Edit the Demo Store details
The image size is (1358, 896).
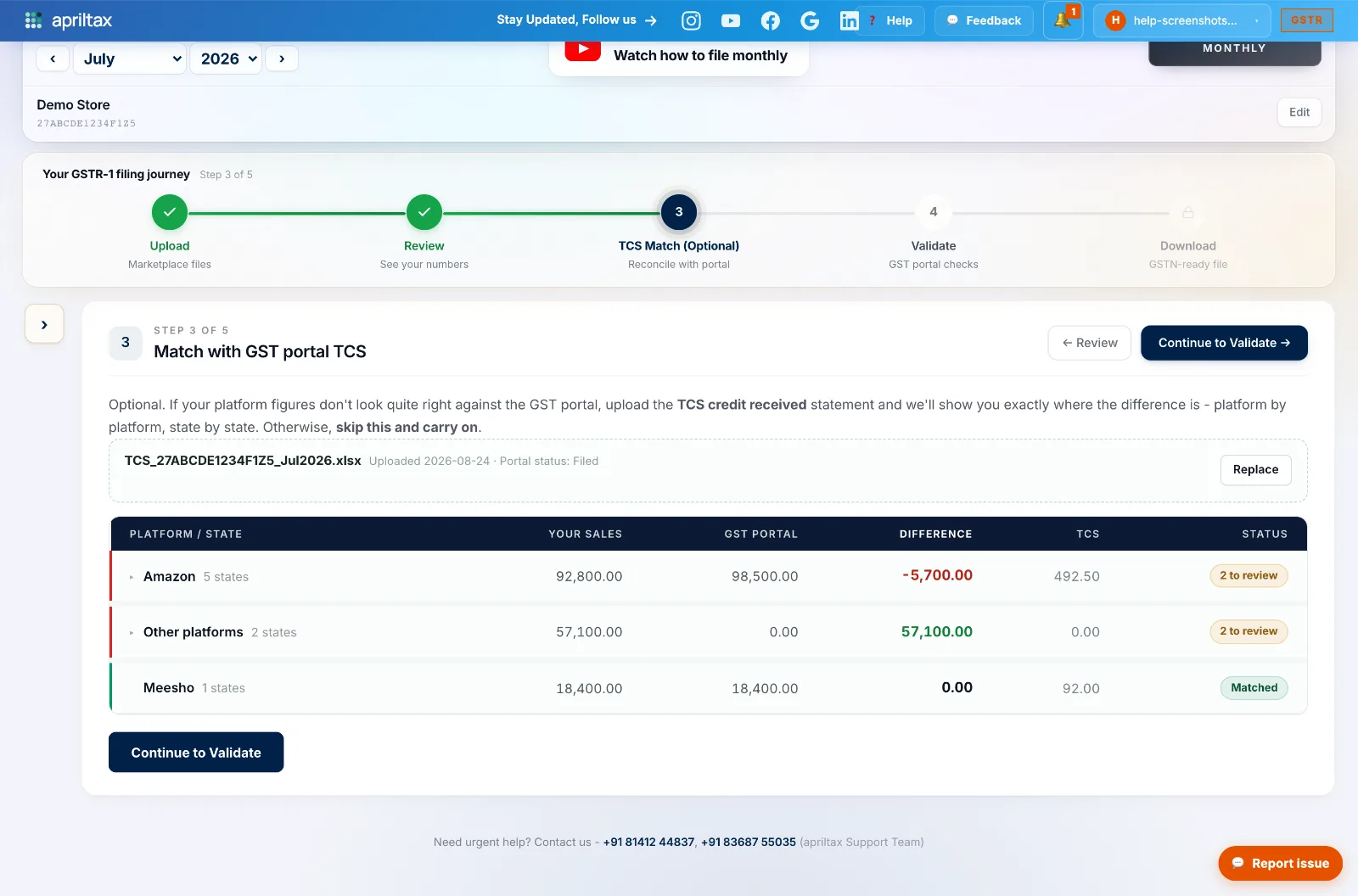[1299, 112]
